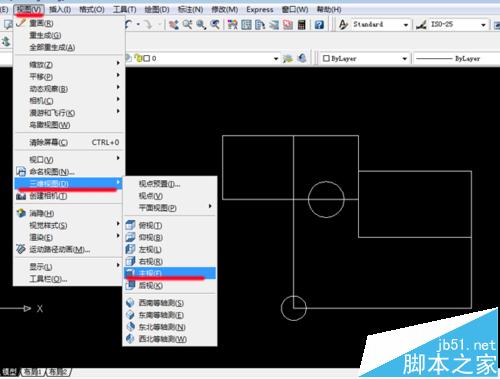Open the 格式(O) menu
The height and width of the screenshot is (379, 500).
pos(92,9)
